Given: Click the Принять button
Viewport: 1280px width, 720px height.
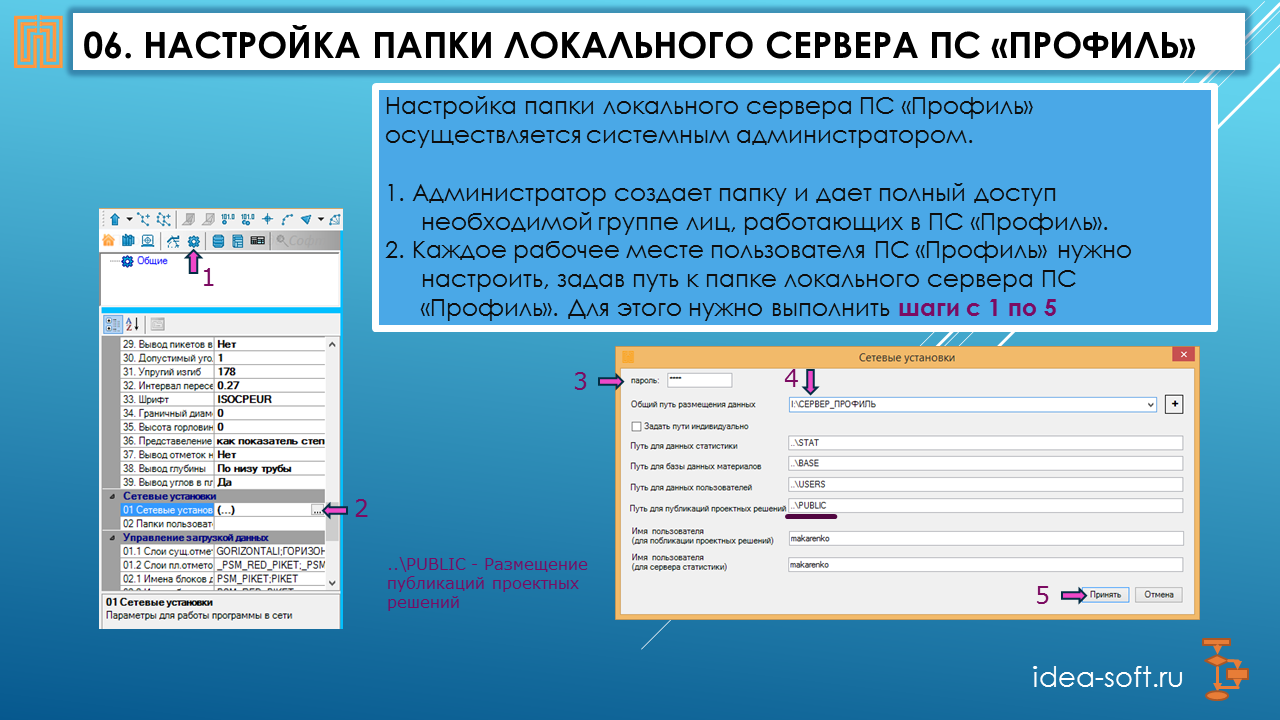Looking at the screenshot, I should 1104,594.
